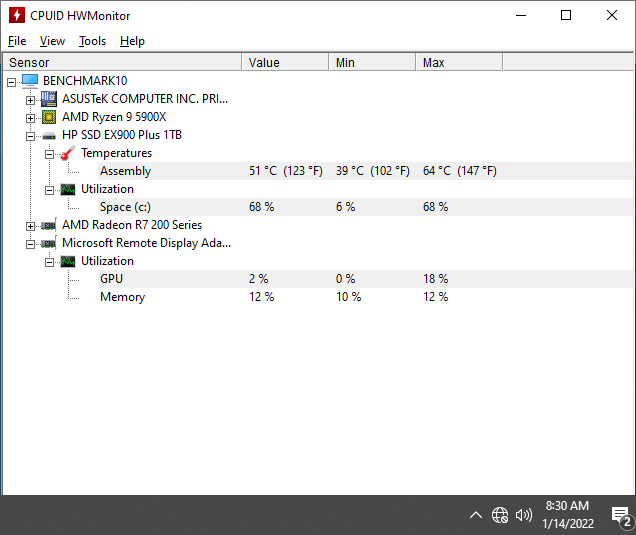This screenshot has width=636, height=535.
Task: Select the ASUSTeK COMPUTER INC. label
Action: [x=145, y=99]
